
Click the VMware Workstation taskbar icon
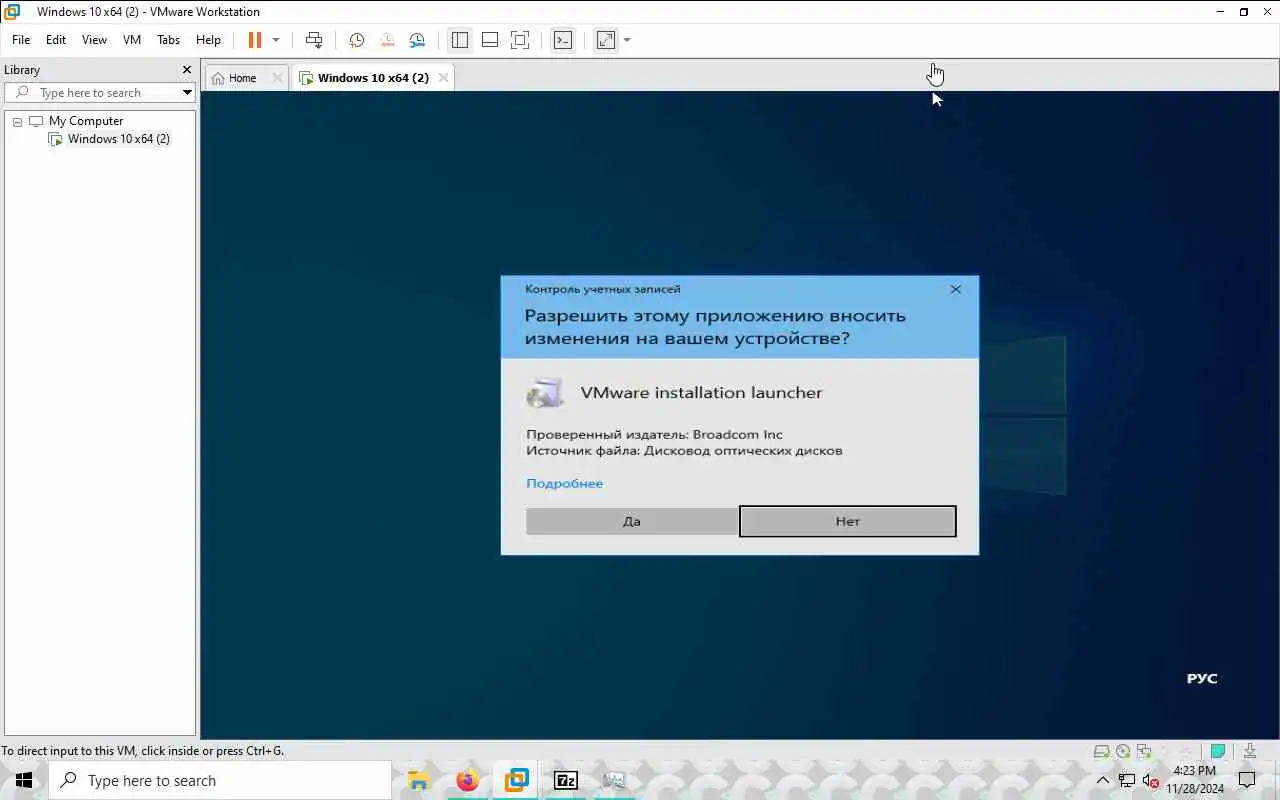[x=516, y=780]
